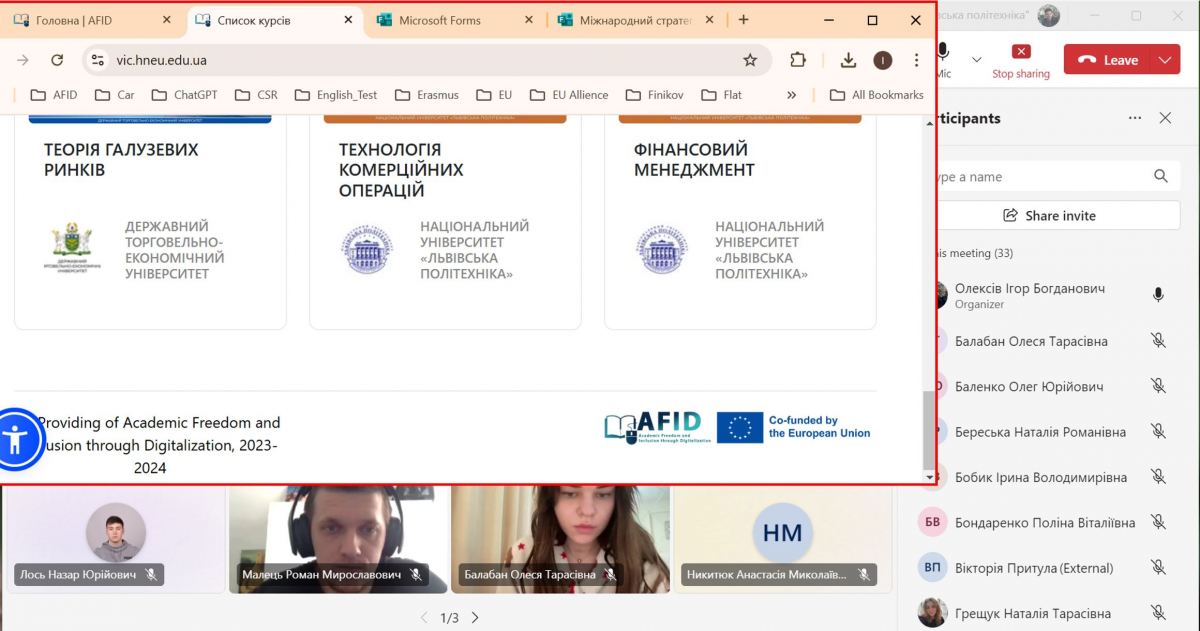Open the Downloads icon in the toolbar
Screen dimensions: 1200x631
(847, 60)
